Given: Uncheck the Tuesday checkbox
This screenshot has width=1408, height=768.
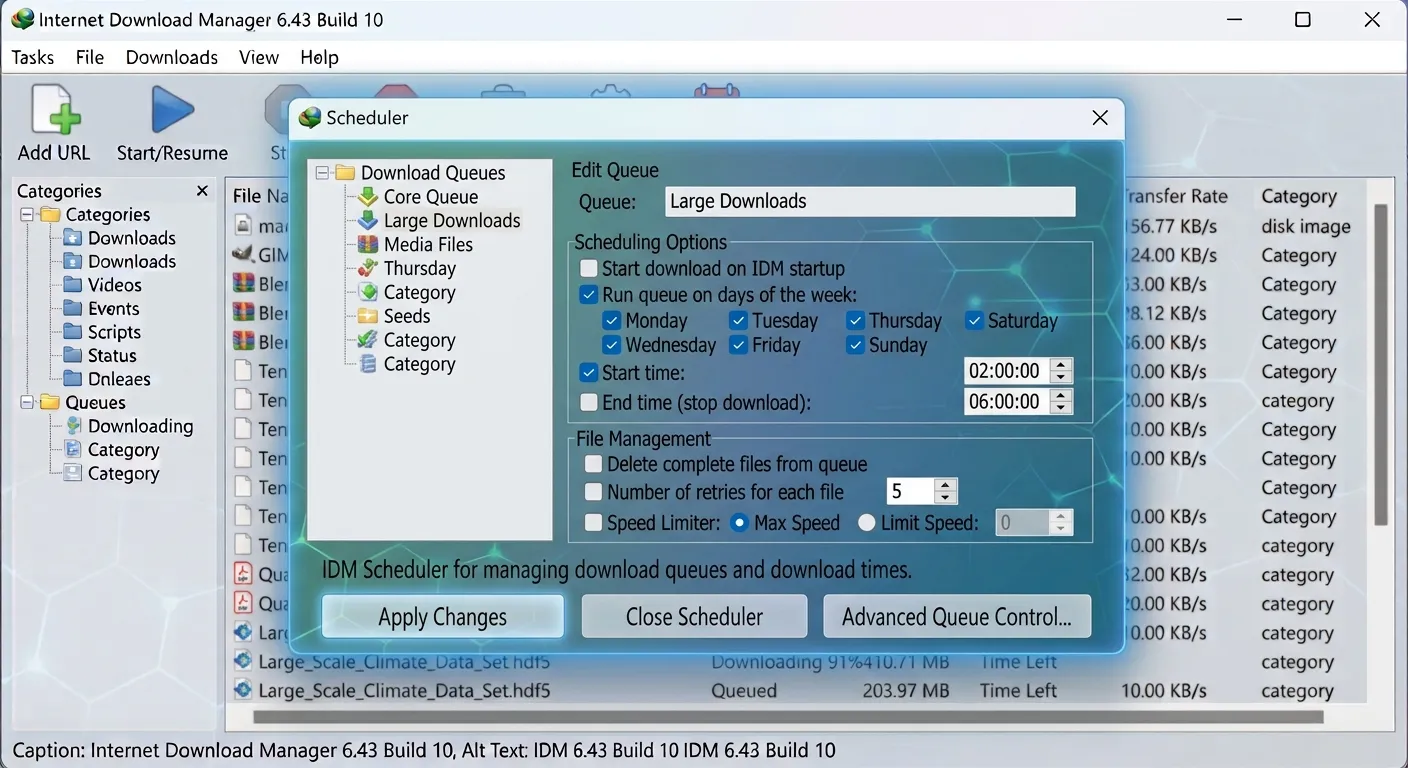Looking at the screenshot, I should (739, 321).
